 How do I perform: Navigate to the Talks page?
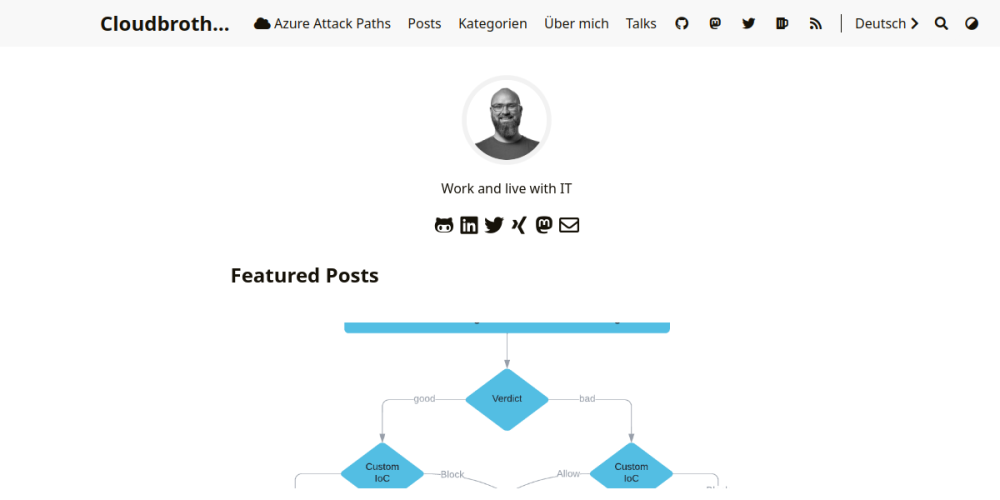pos(641,24)
